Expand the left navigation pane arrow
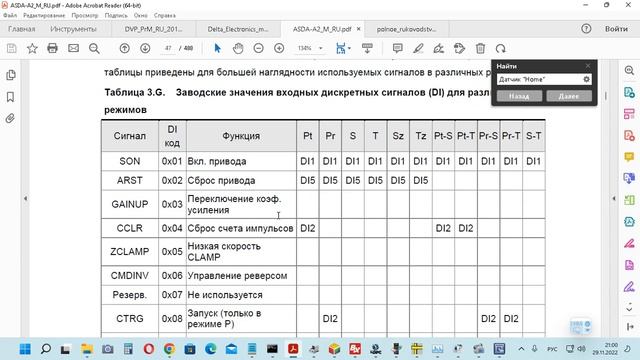Viewport: 640px width, 360px height. (25, 199)
